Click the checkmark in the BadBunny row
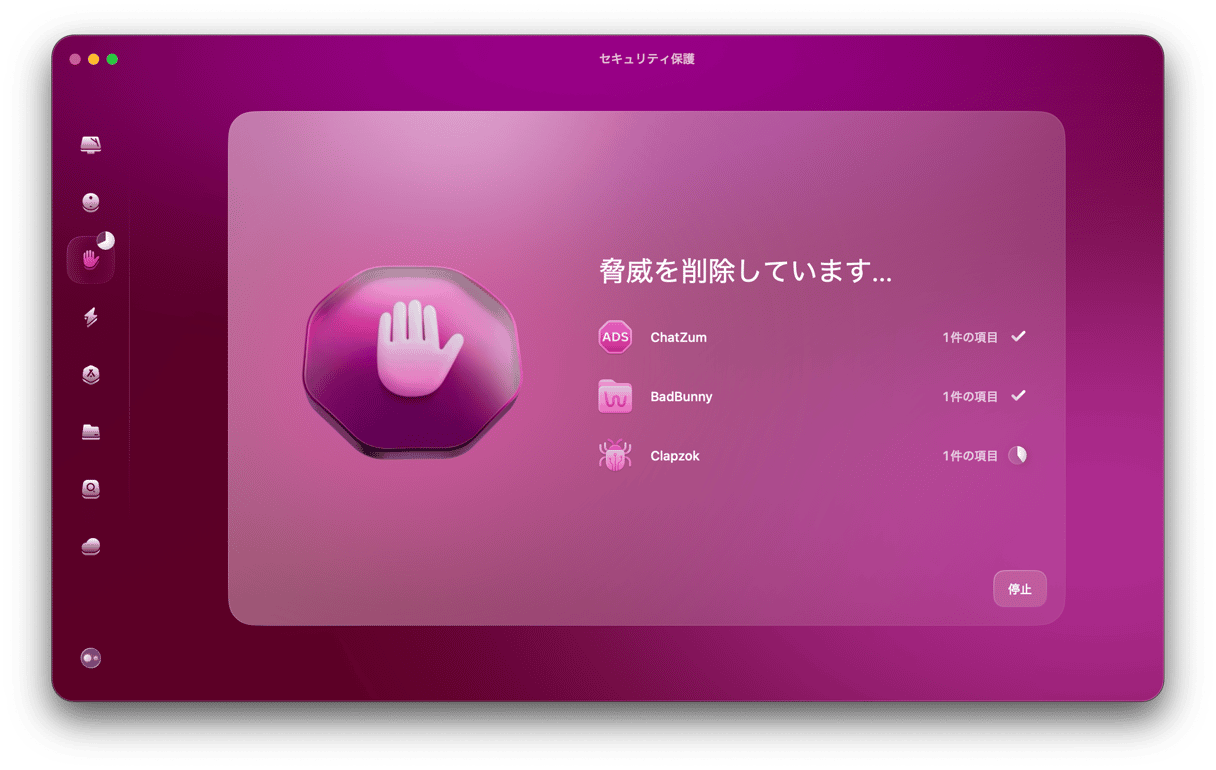This screenshot has width=1216, height=770. [x=1018, y=396]
